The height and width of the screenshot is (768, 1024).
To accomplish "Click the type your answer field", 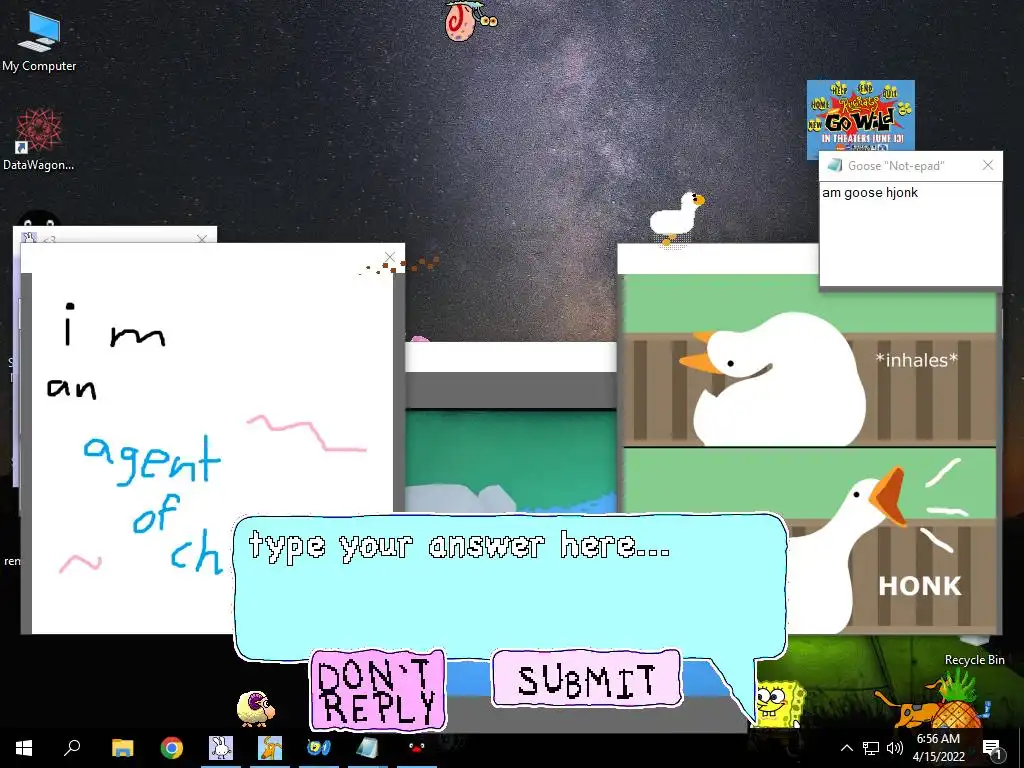I will click(x=510, y=586).
